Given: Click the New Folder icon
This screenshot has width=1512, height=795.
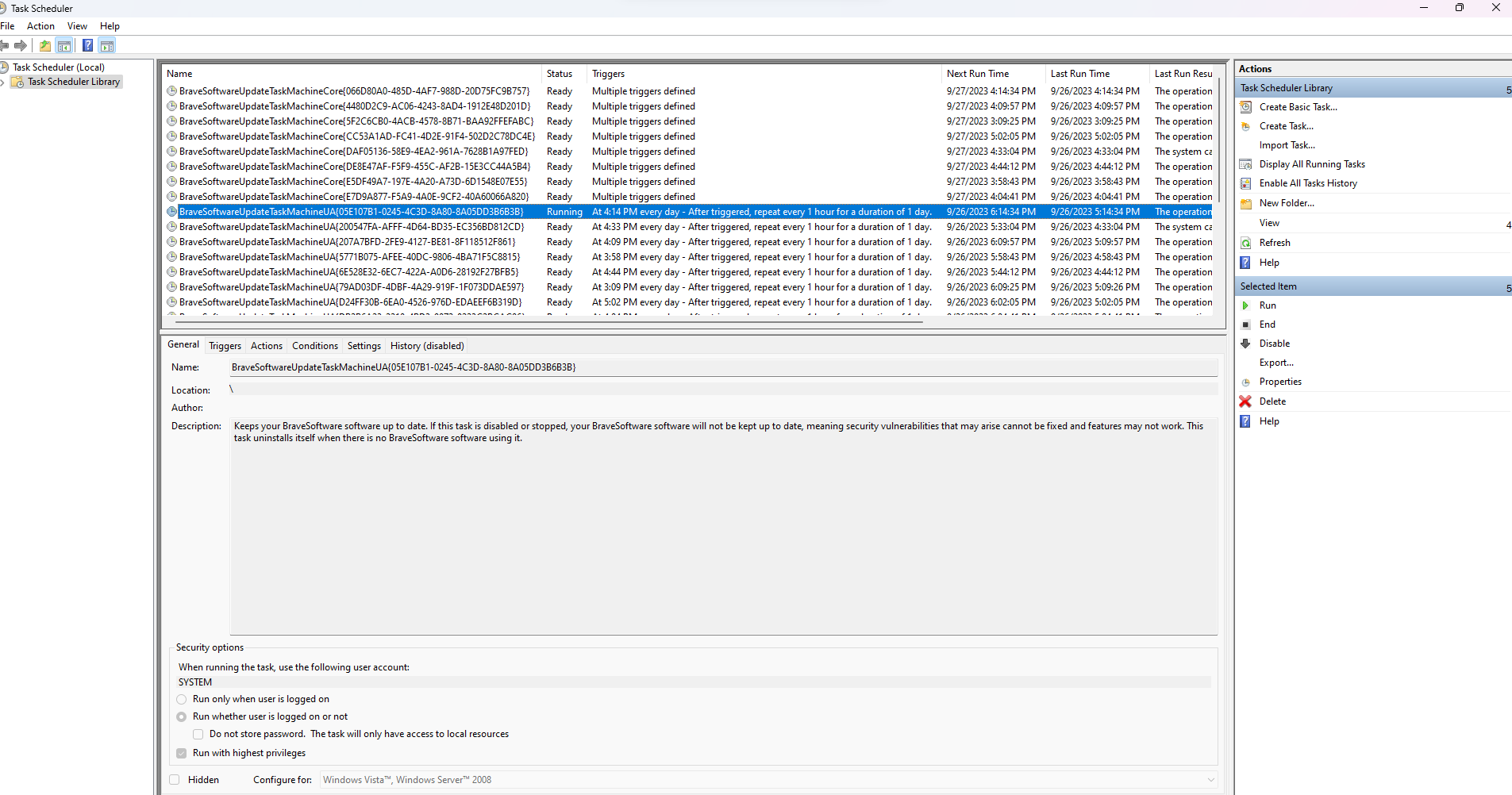Looking at the screenshot, I should click(x=1246, y=203).
